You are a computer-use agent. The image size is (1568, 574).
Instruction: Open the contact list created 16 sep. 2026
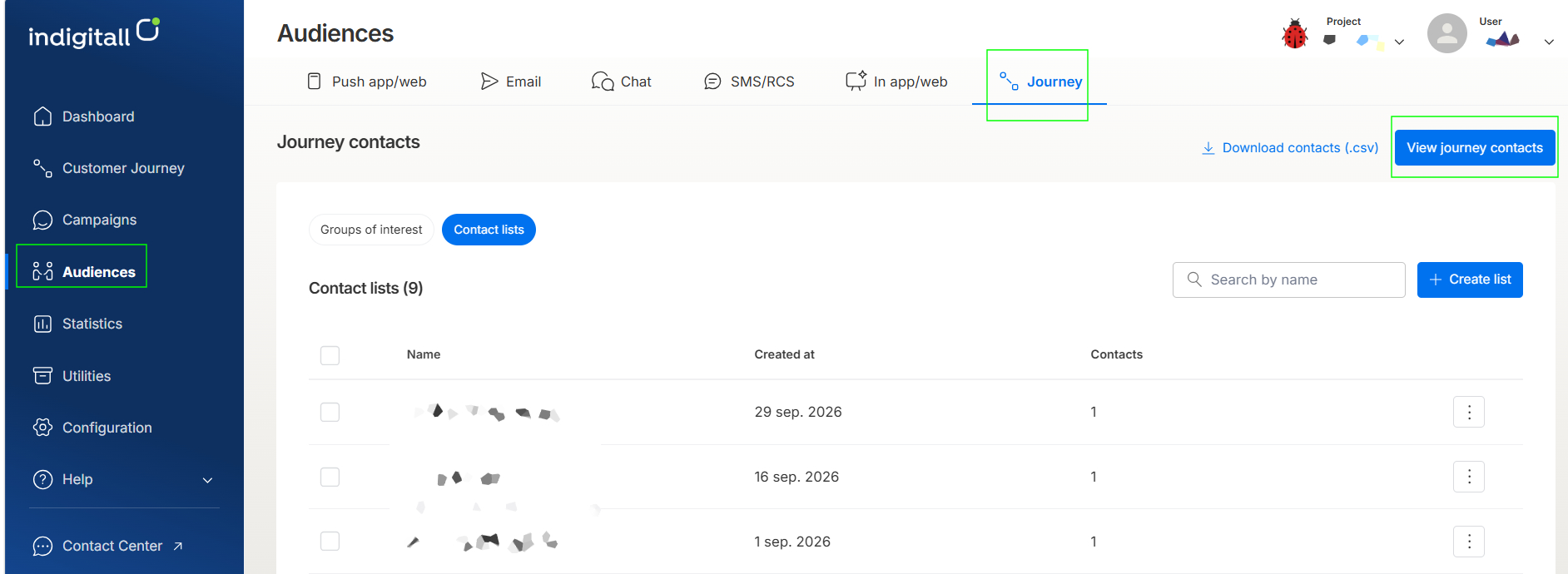(469, 478)
